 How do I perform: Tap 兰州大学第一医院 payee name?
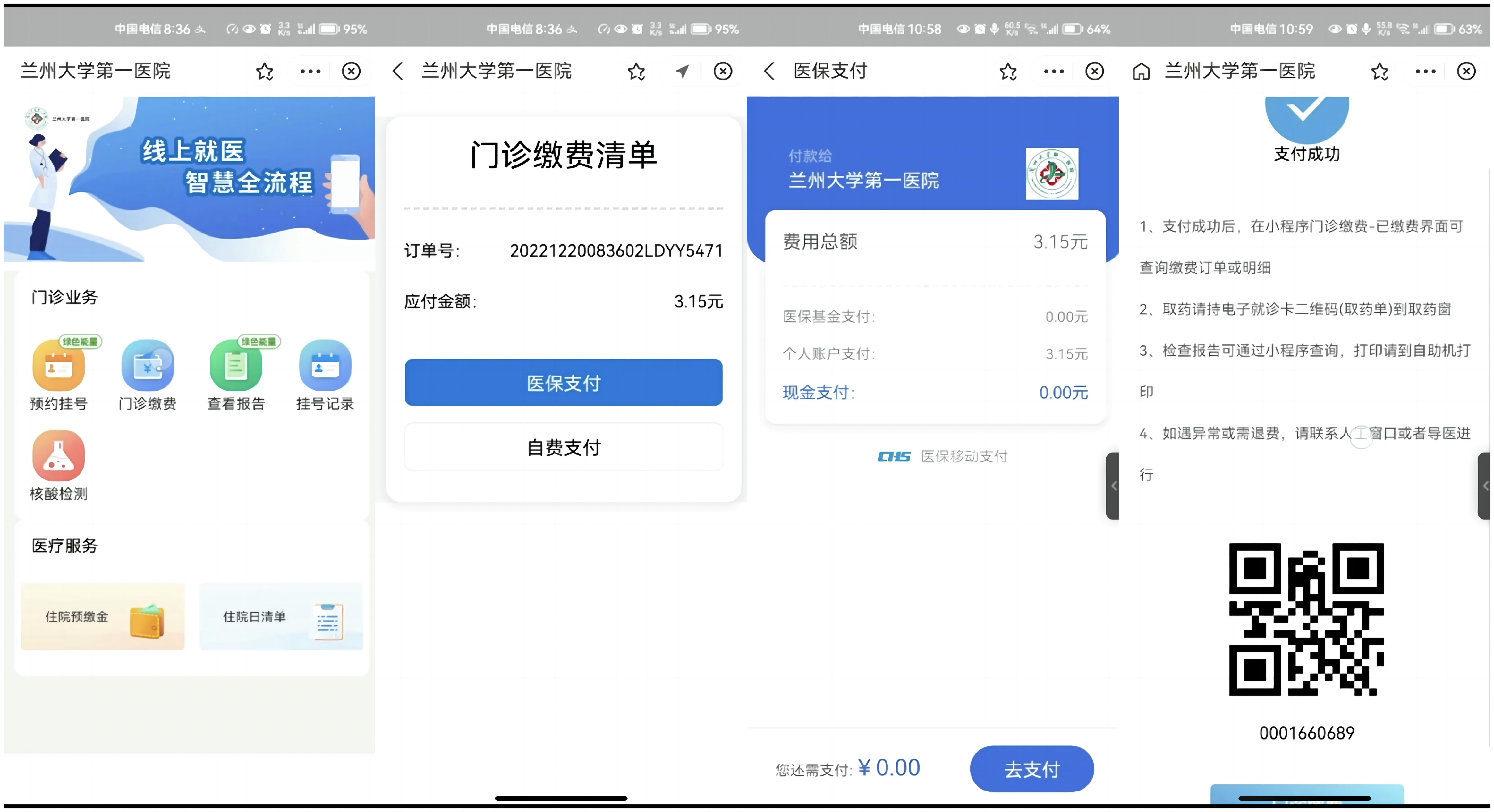863,181
